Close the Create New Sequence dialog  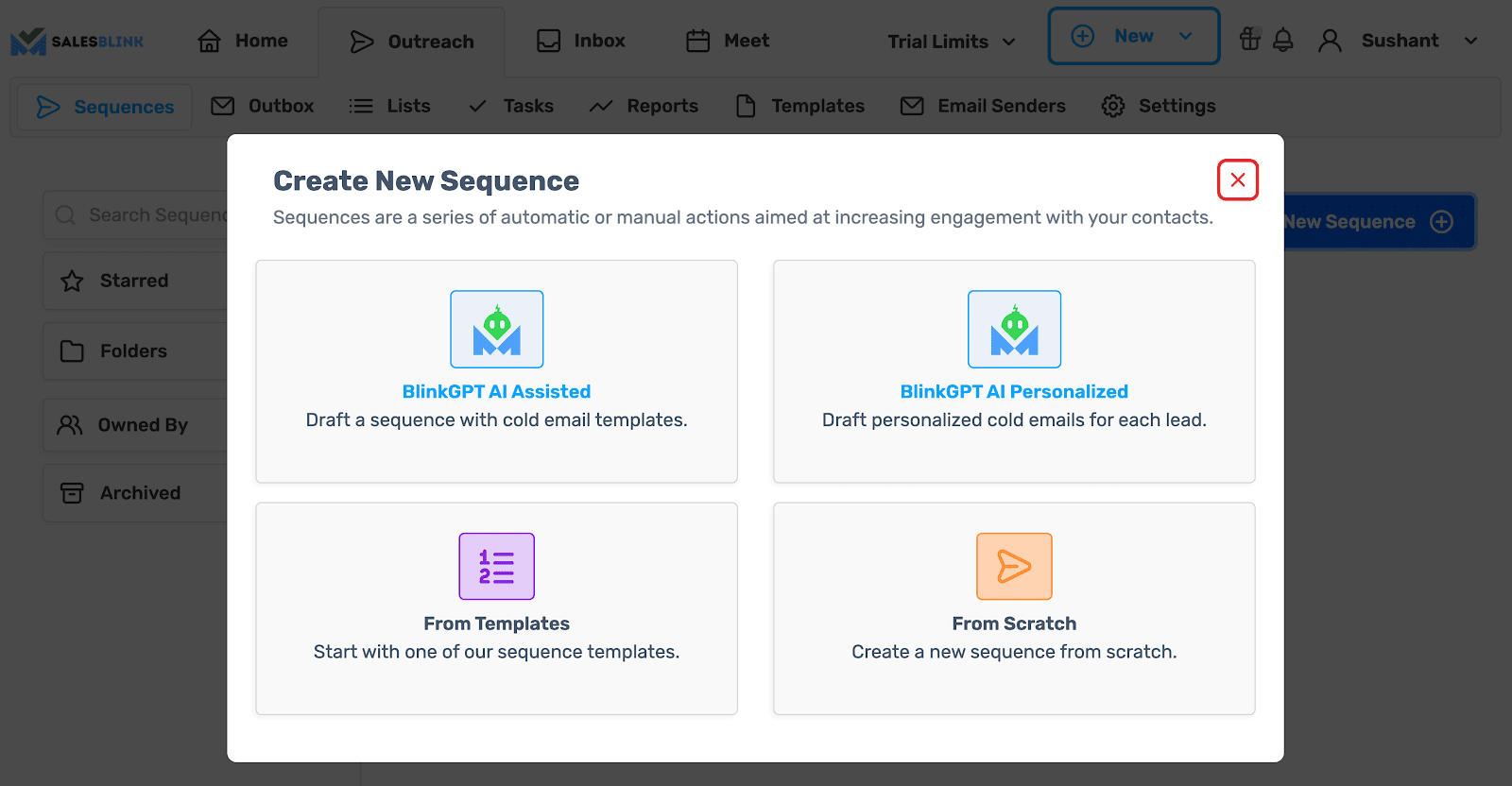click(x=1237, y=179)
